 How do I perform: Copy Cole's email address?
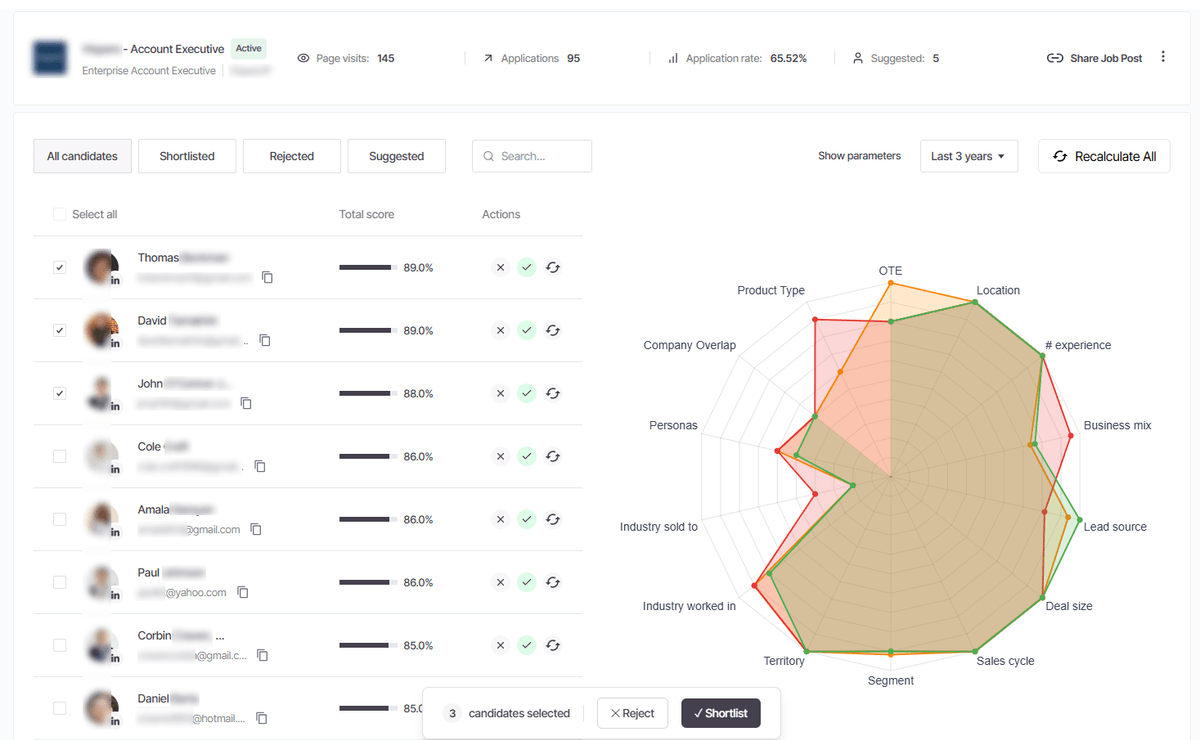click(260, 466)
